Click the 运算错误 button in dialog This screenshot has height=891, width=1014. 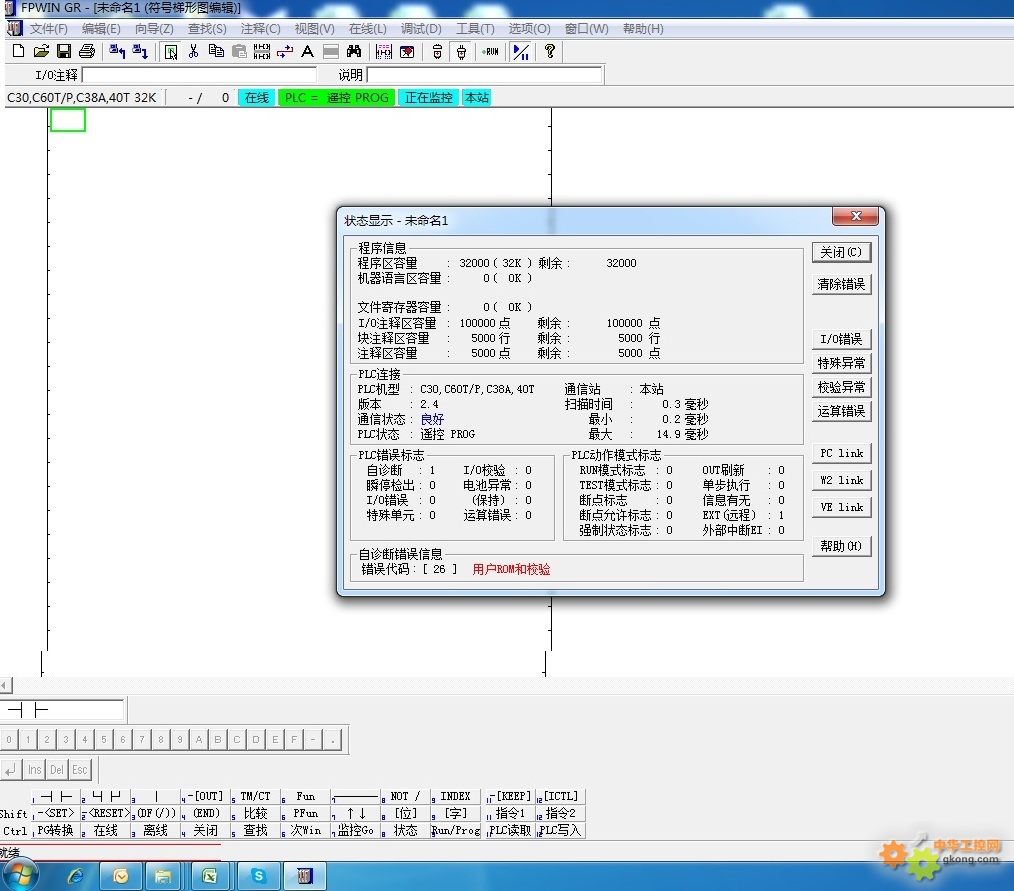click(x=841, y=411)
